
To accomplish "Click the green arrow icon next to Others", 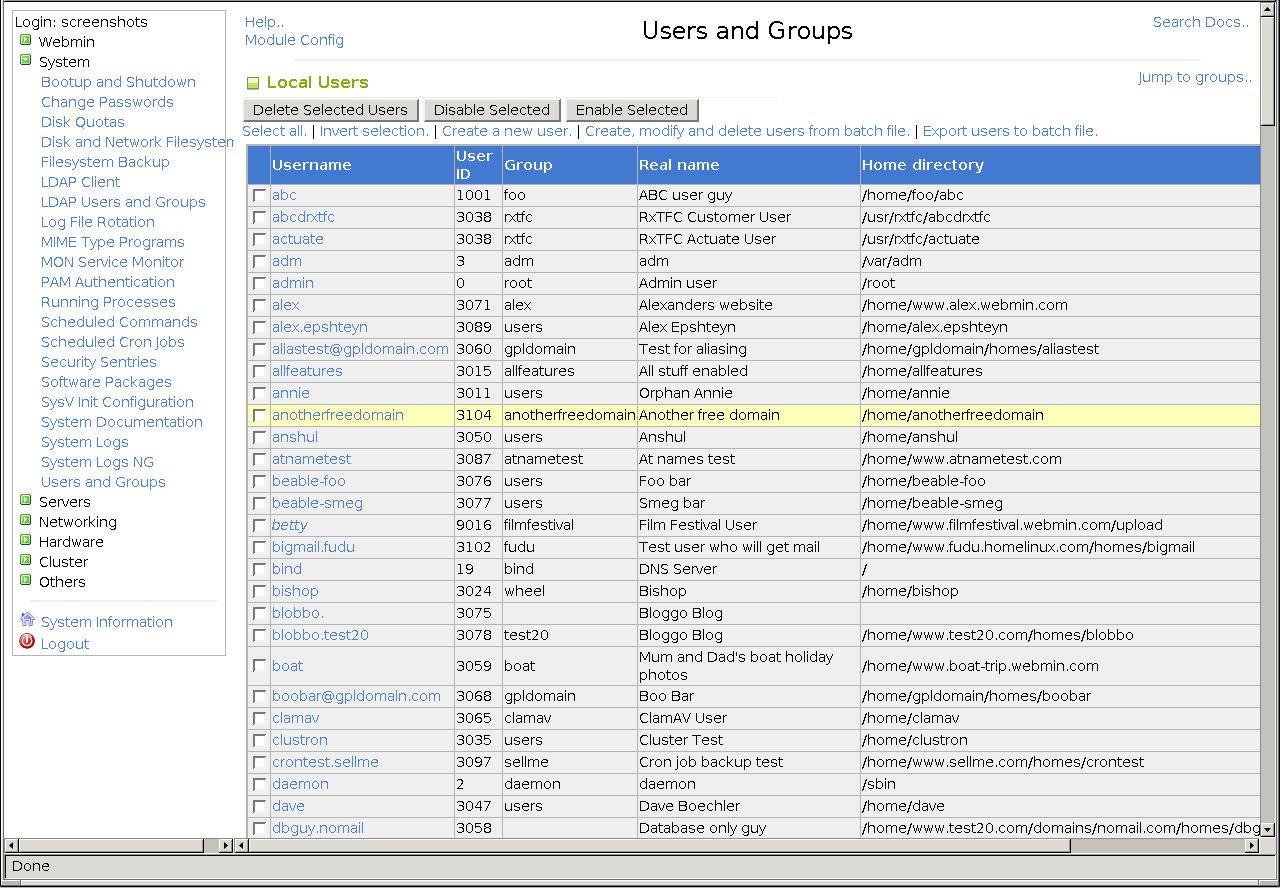I will click(26, 581).
